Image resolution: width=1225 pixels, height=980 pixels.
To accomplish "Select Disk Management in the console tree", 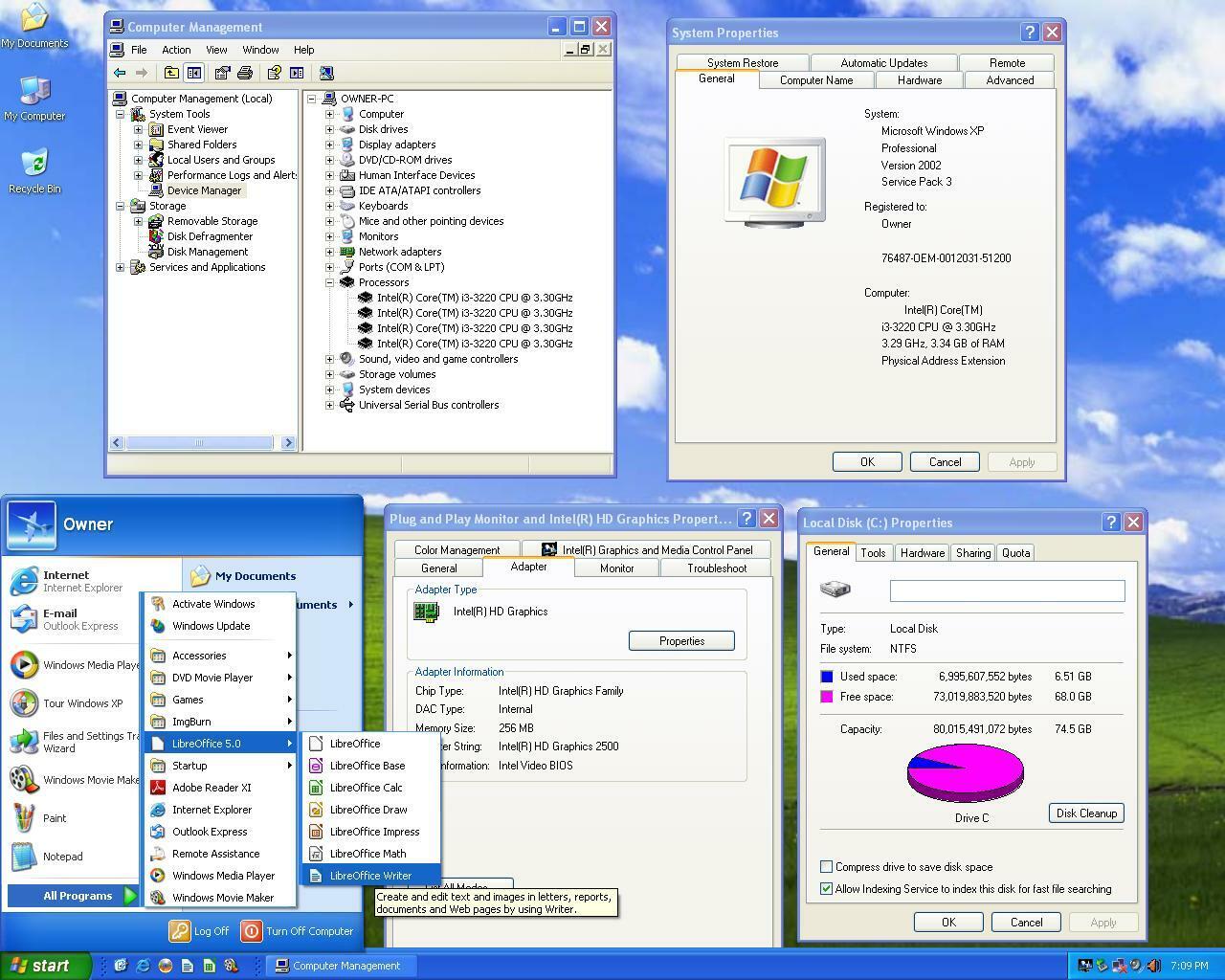I will (208, 252).
